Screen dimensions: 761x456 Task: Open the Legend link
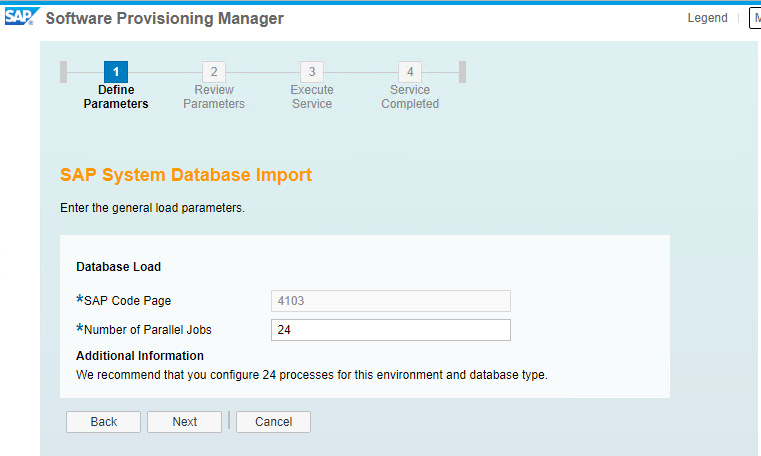tap(707, 18)
